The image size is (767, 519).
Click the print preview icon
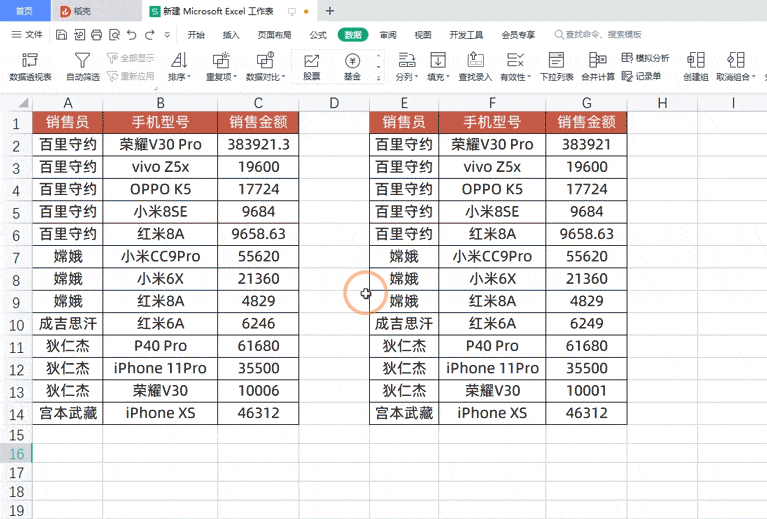coord(114,35)
